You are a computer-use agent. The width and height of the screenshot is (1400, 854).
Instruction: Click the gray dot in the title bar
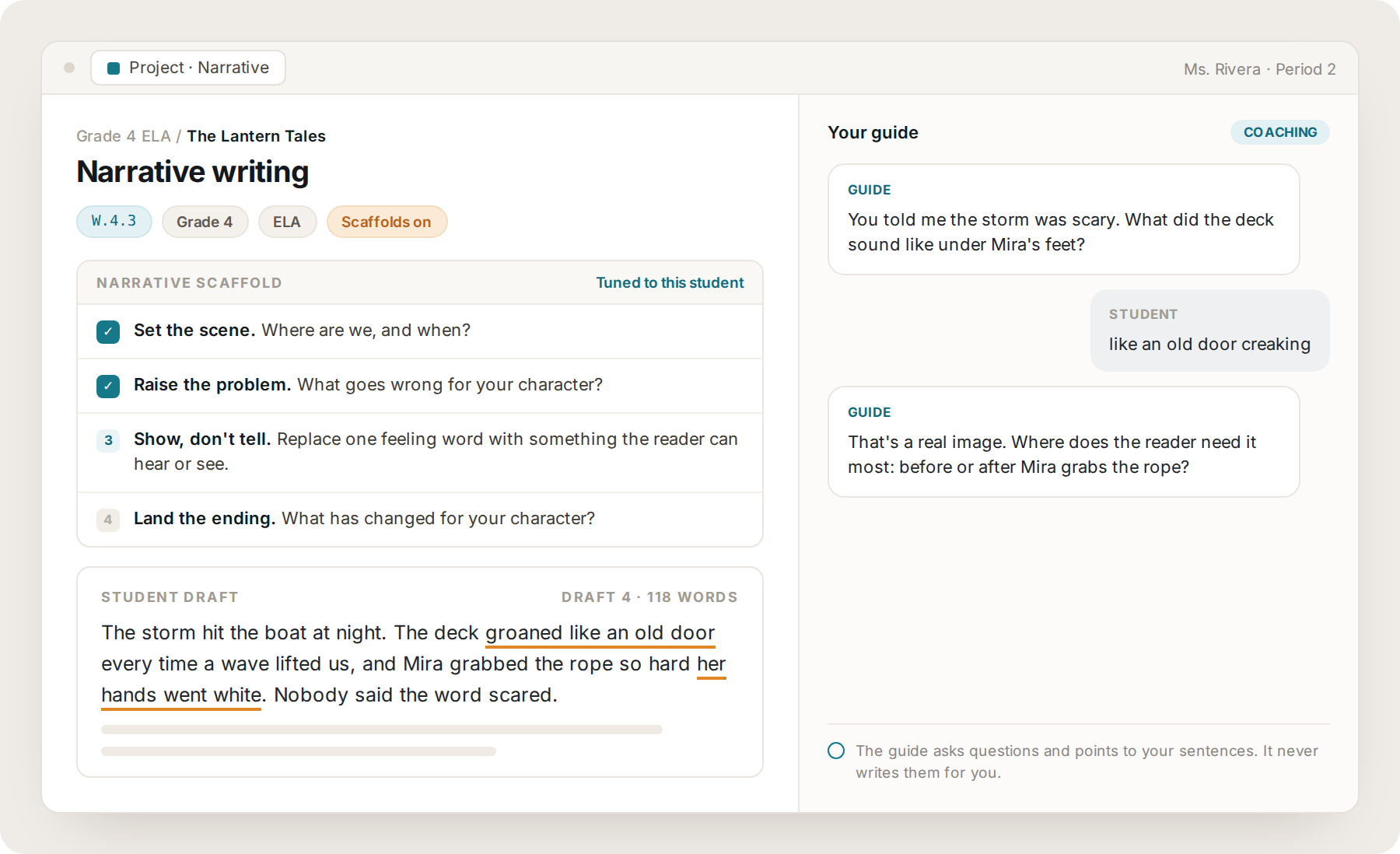(69, 68)
